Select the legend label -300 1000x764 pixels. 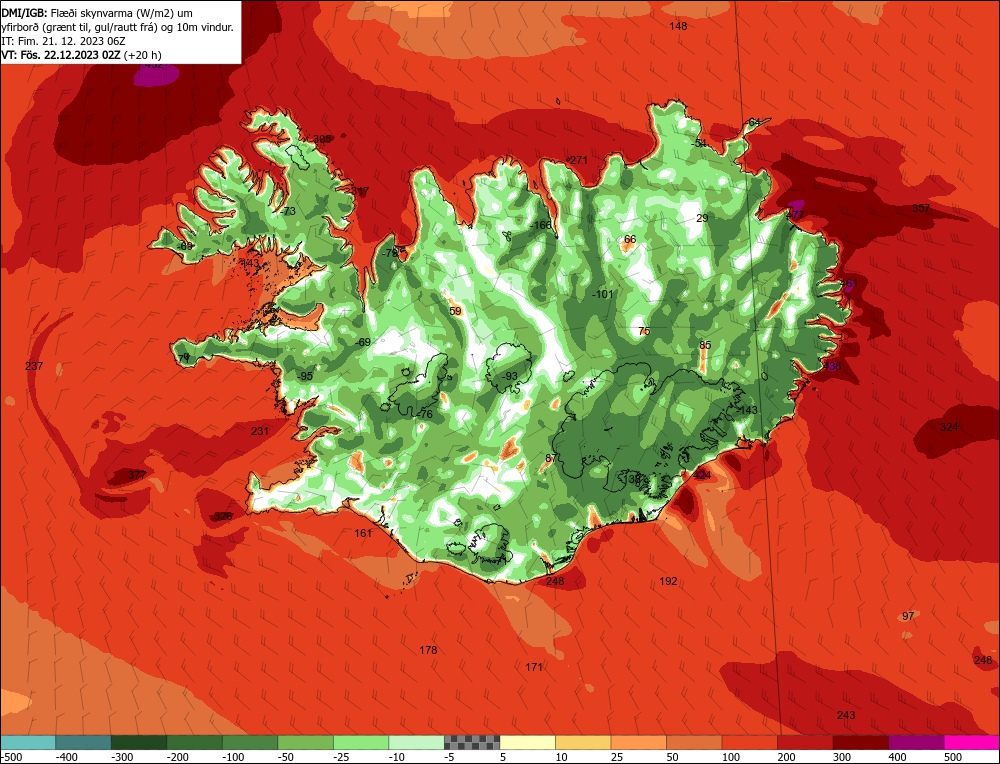pos(122,757)
